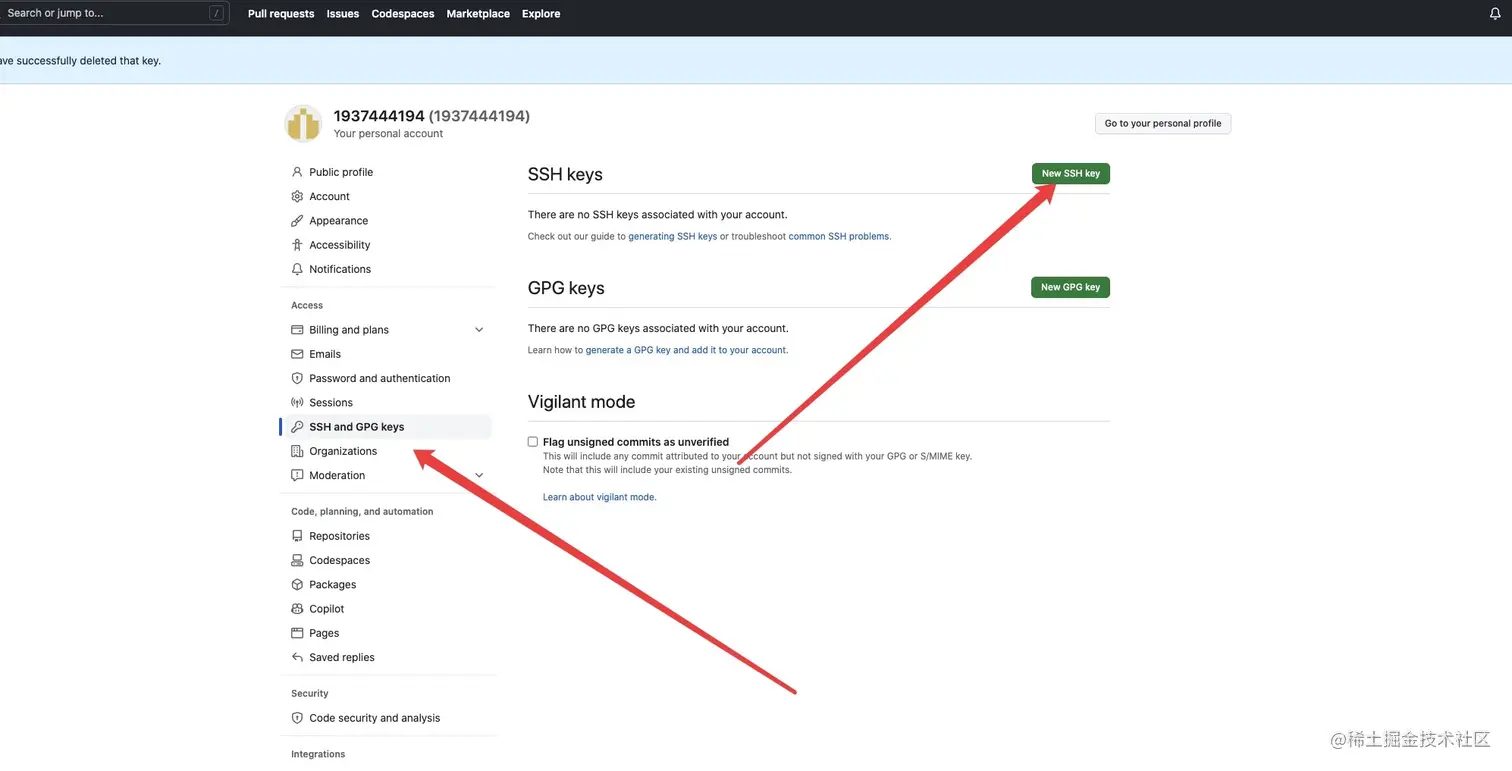Click the SSH keys section heading

point(565,174)
